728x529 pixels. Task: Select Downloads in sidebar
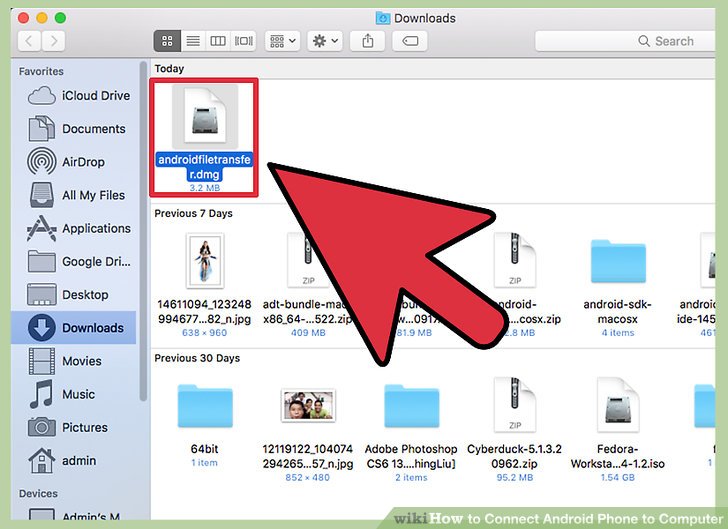[74, 328]
